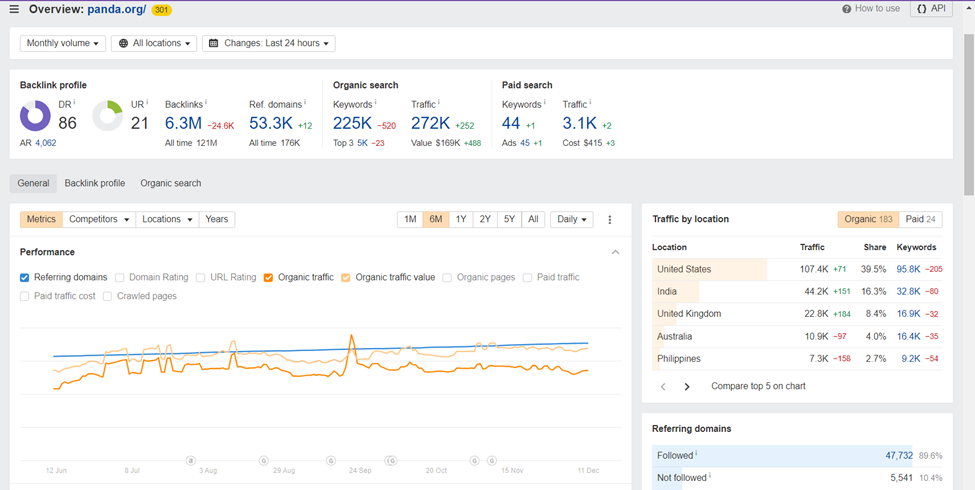Image resolution: width=975 pixels, height=490 pixels.
Task: Open the Daily interval dropdown
Action: click(571, 220)
